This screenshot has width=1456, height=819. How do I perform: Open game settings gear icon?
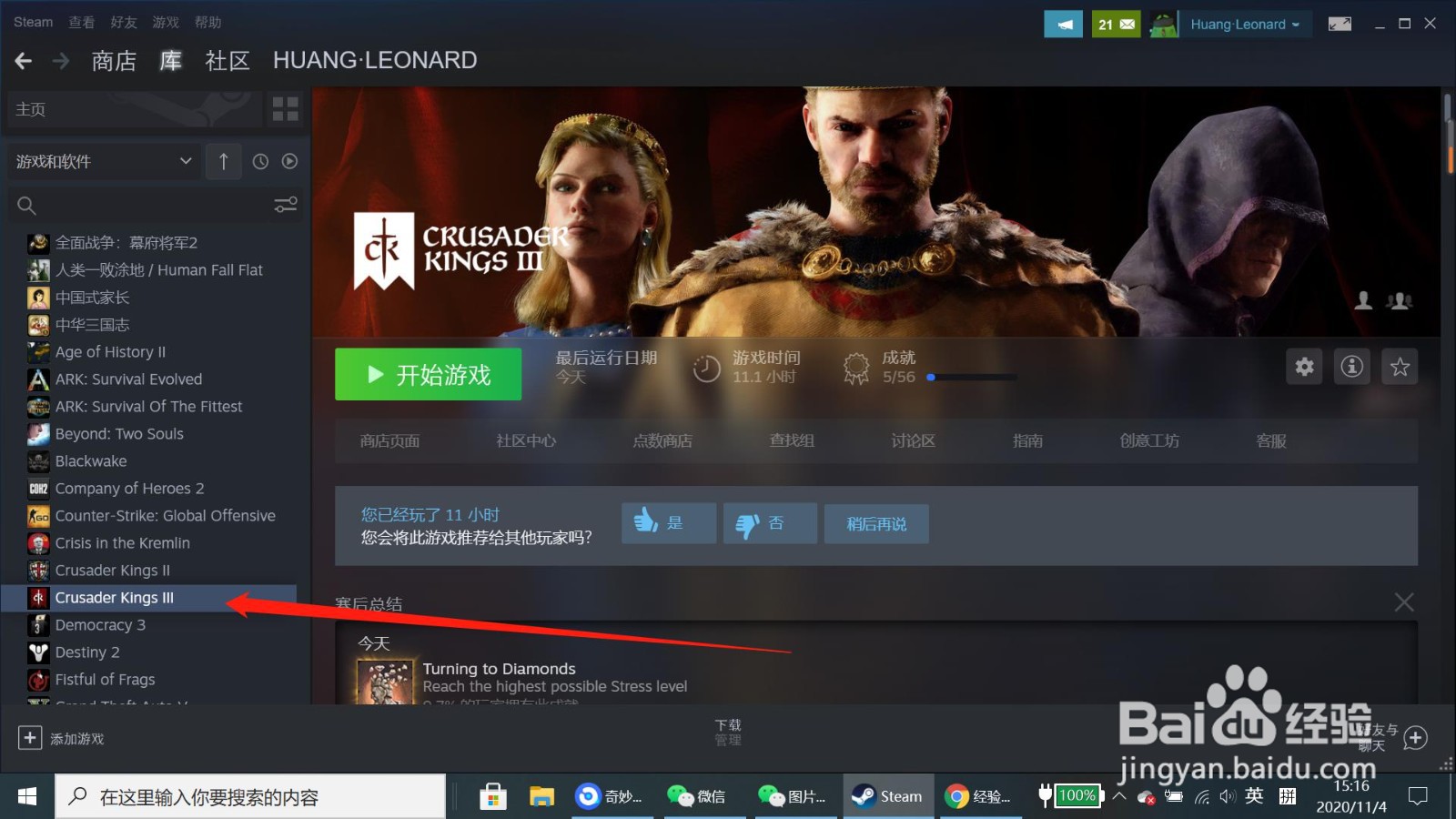[x=1305, y=367]
